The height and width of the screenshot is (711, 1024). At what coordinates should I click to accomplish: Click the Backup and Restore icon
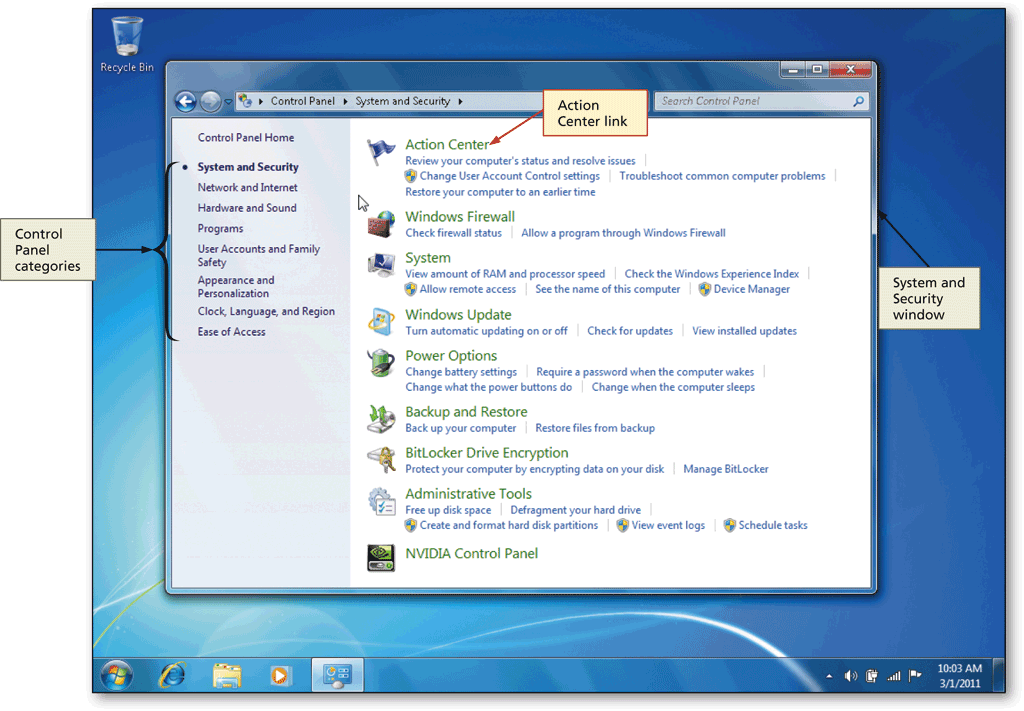point(381,419)
